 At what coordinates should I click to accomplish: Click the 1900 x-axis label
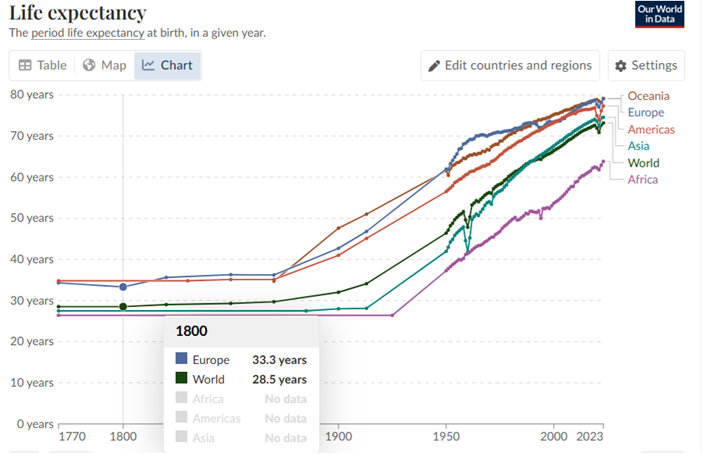pos(339,436)
